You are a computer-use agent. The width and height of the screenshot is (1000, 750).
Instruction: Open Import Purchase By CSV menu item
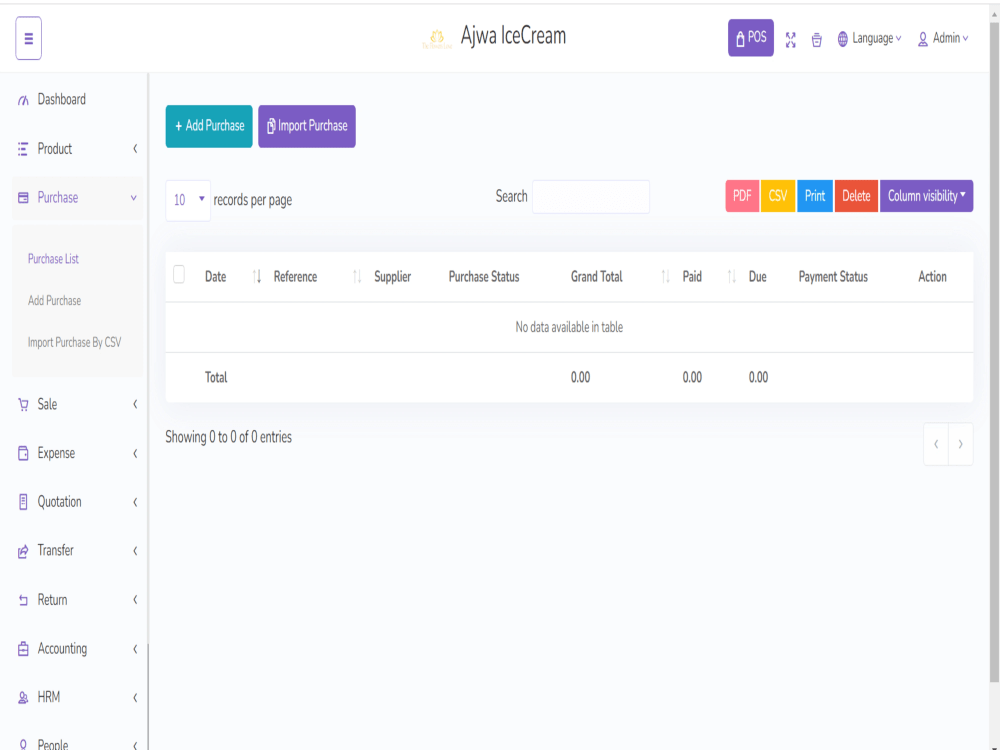coord(74,341)
